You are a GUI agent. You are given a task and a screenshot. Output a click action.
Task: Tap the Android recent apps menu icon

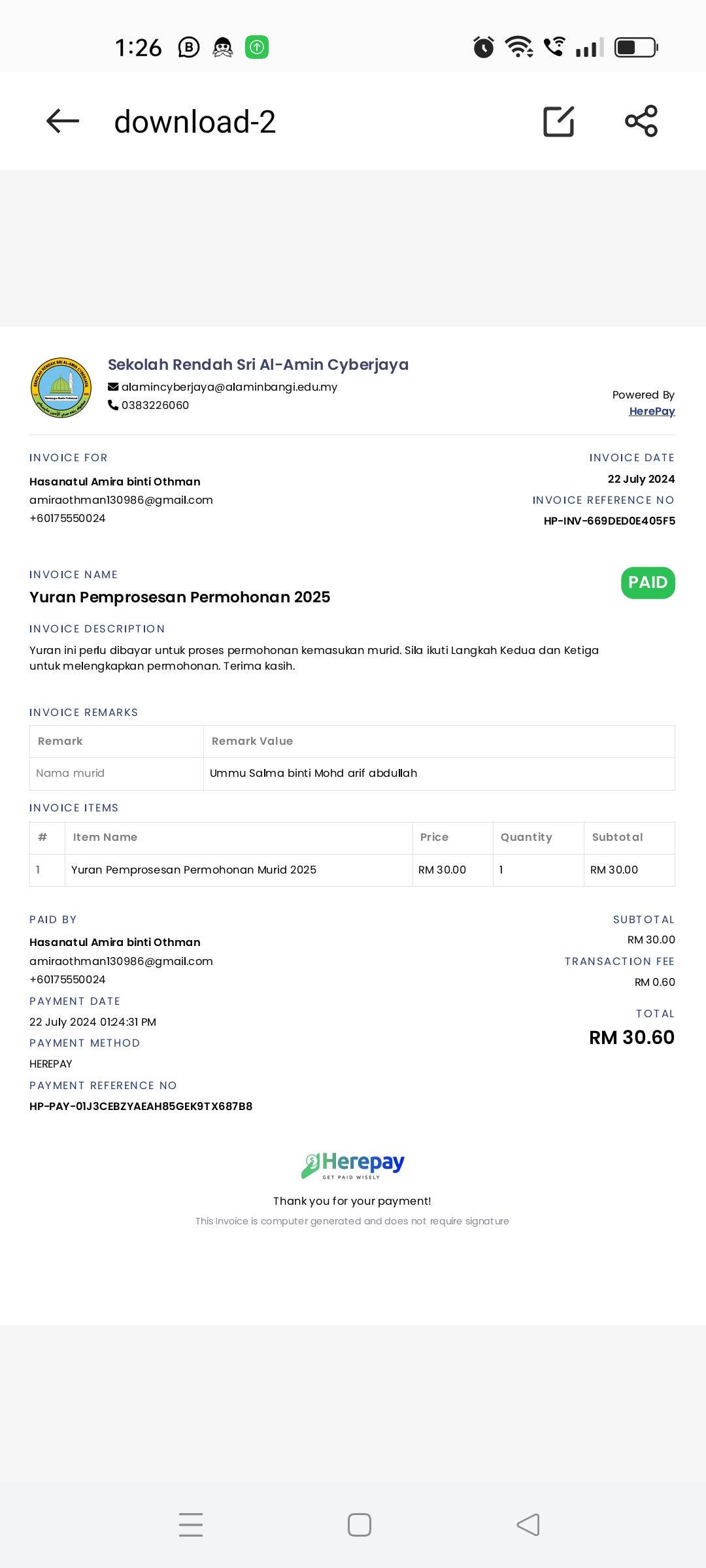point(191,1525)
